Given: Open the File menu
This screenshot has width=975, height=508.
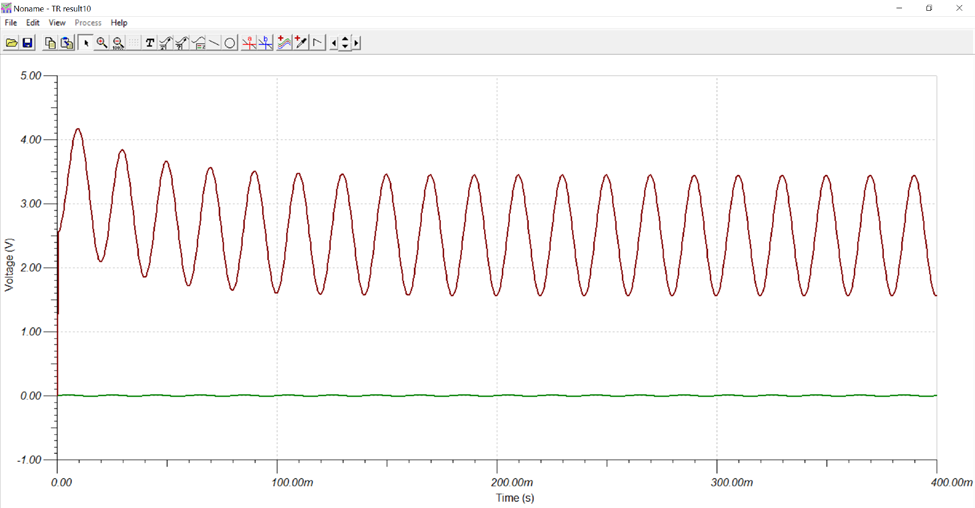Looking at the screenshot, I should 11,22.
